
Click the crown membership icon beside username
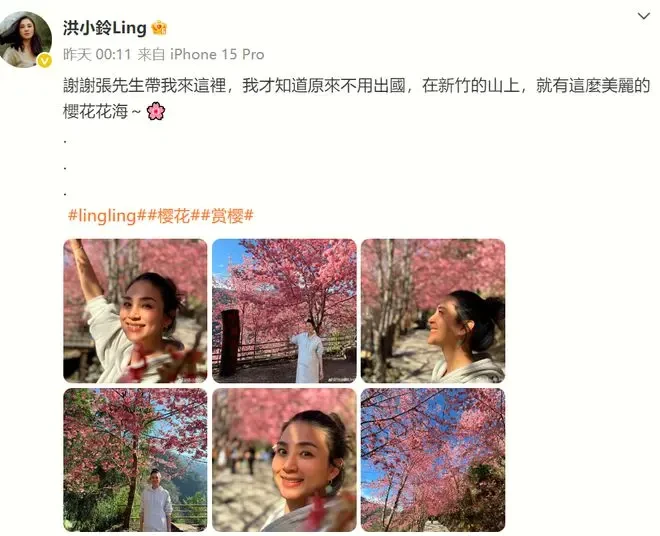click(x=160, y=28)
